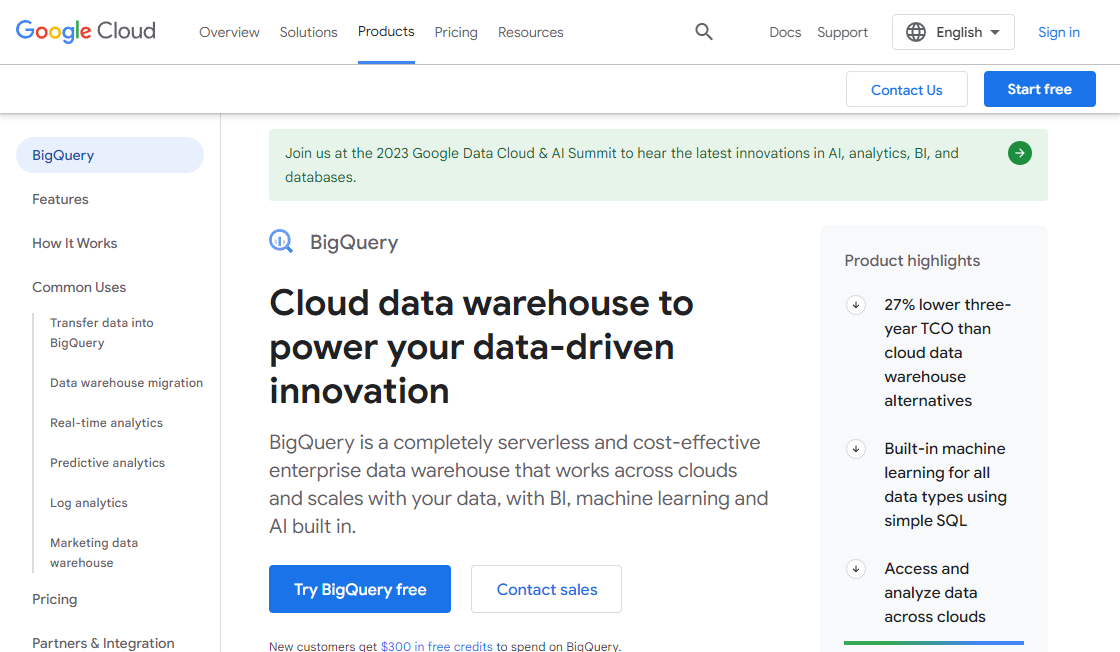Open Predictive analytics in sidebar
Screen dimensions: 1120x652
tap(107, 463)
